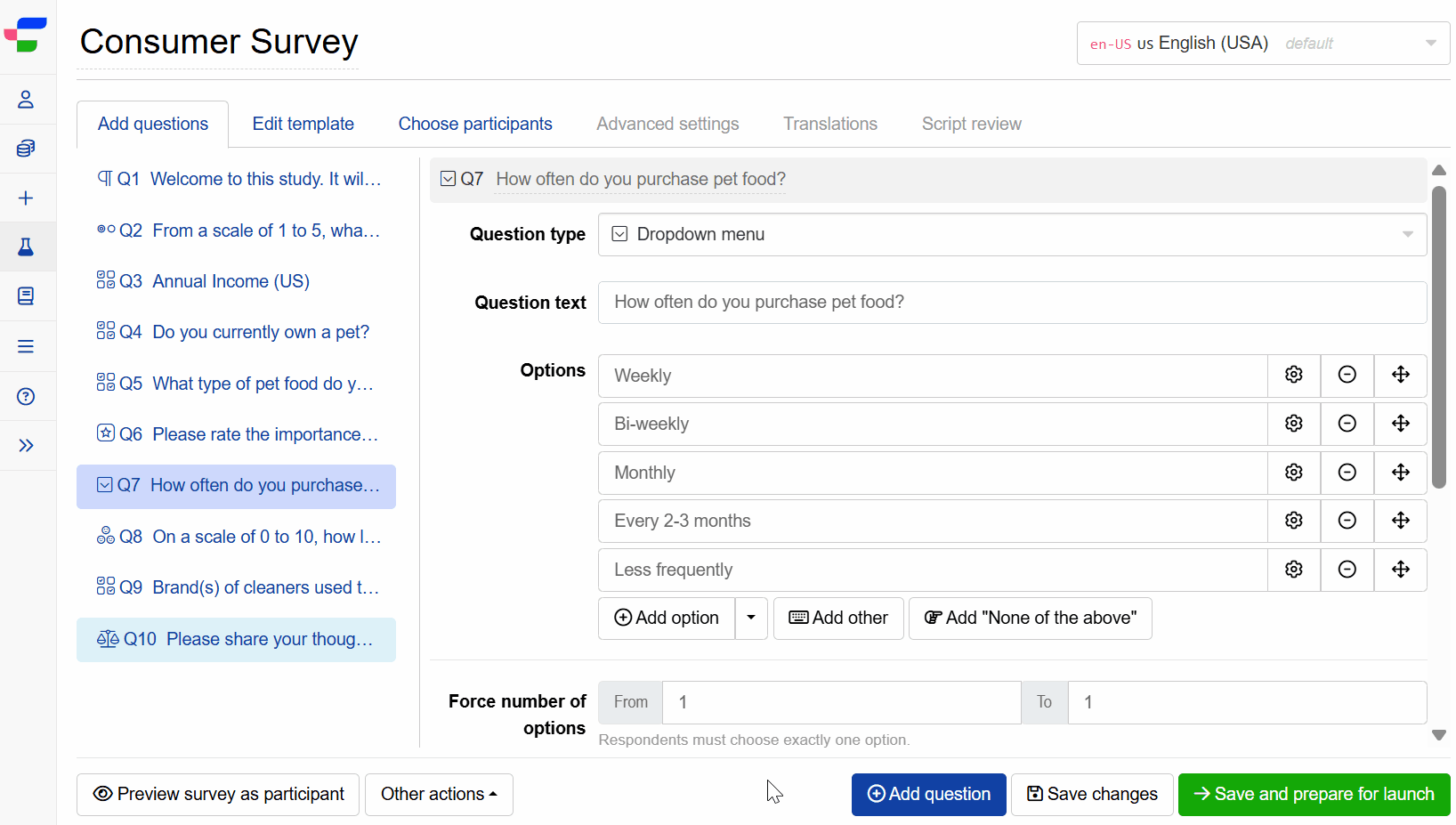Viewport: 1456px width, 825px height.
Task: Switch to the Edit template tab
Action: 303,124
